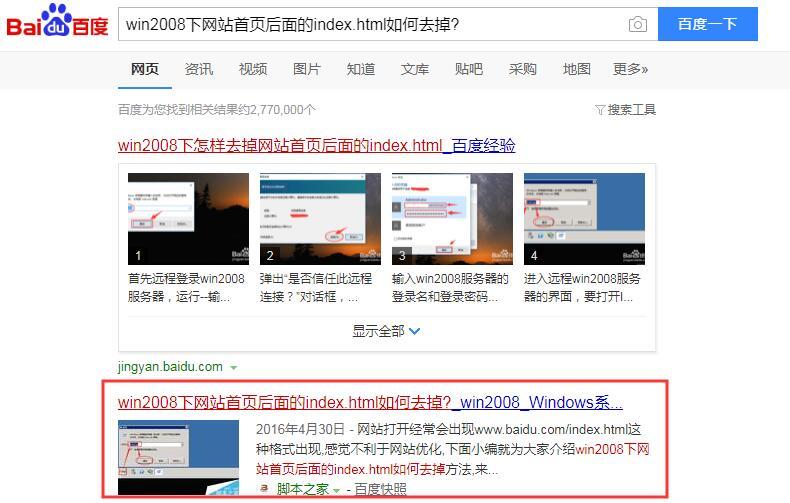Click the 脚本之家 source link
The width and height of the screenshot is (790, 503).
(x=302, y=489)
